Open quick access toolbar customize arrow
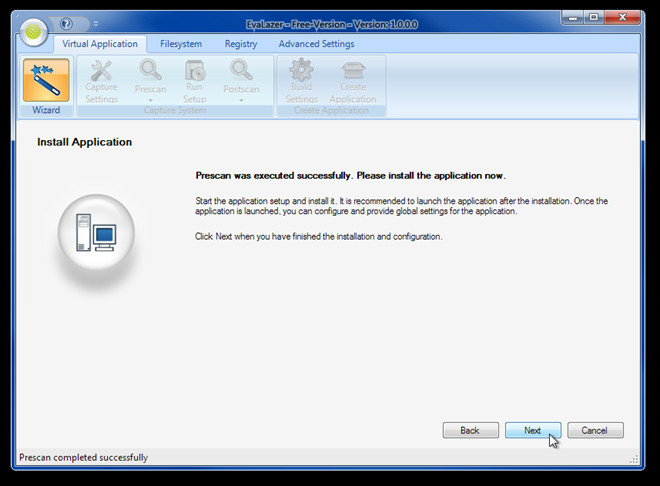The image size is (660, 486). click(x=96, y=24)
